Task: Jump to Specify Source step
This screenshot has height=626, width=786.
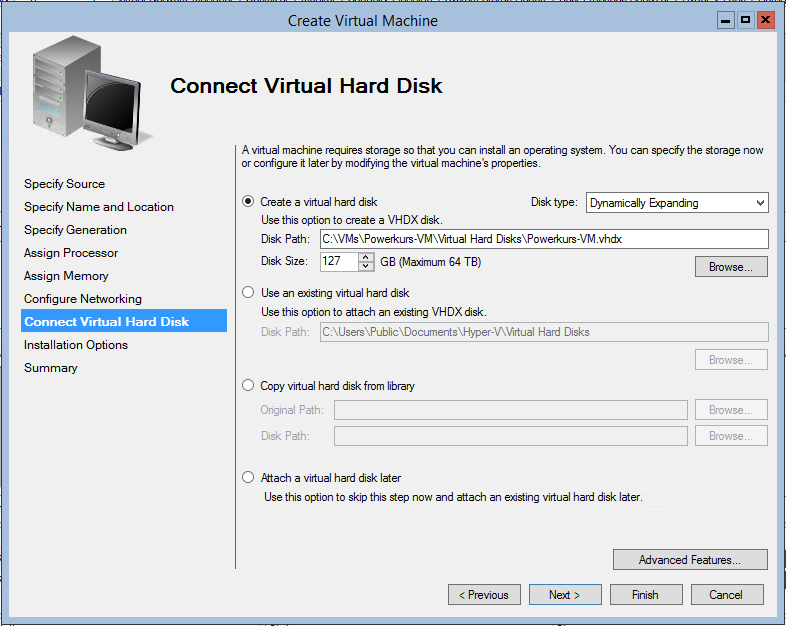Action: 65,184
